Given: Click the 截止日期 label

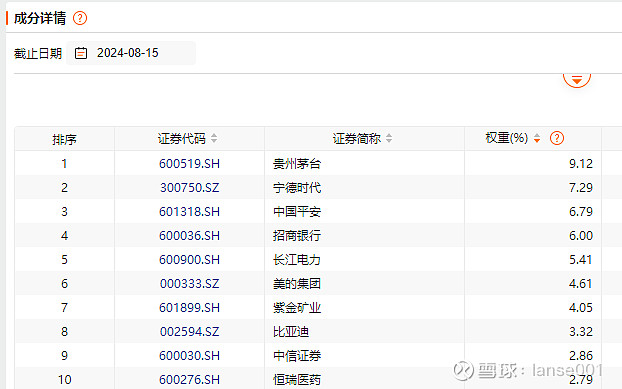Looking at the screenshot, I should [x=38, y=53].
